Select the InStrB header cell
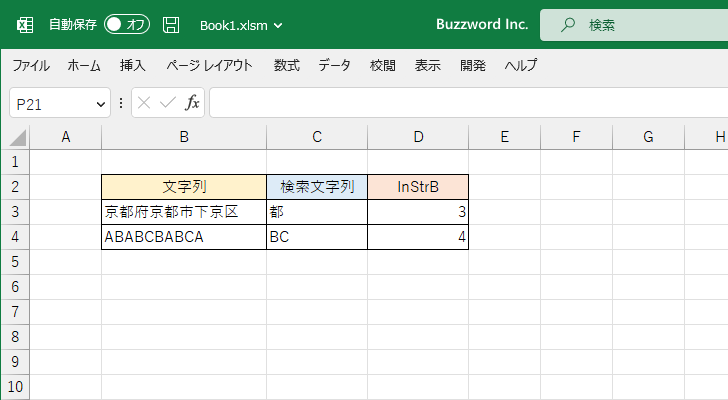The image size is (728, 400). pyautogui.click(x=418, y=187)
